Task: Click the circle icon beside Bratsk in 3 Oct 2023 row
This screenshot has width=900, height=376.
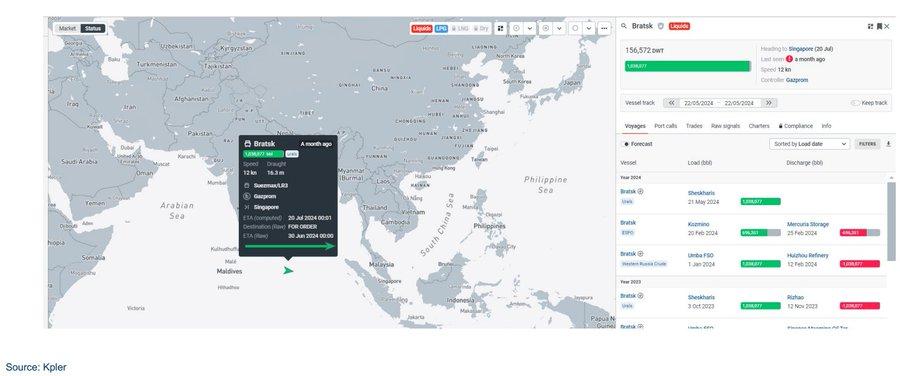Action: 640,296
